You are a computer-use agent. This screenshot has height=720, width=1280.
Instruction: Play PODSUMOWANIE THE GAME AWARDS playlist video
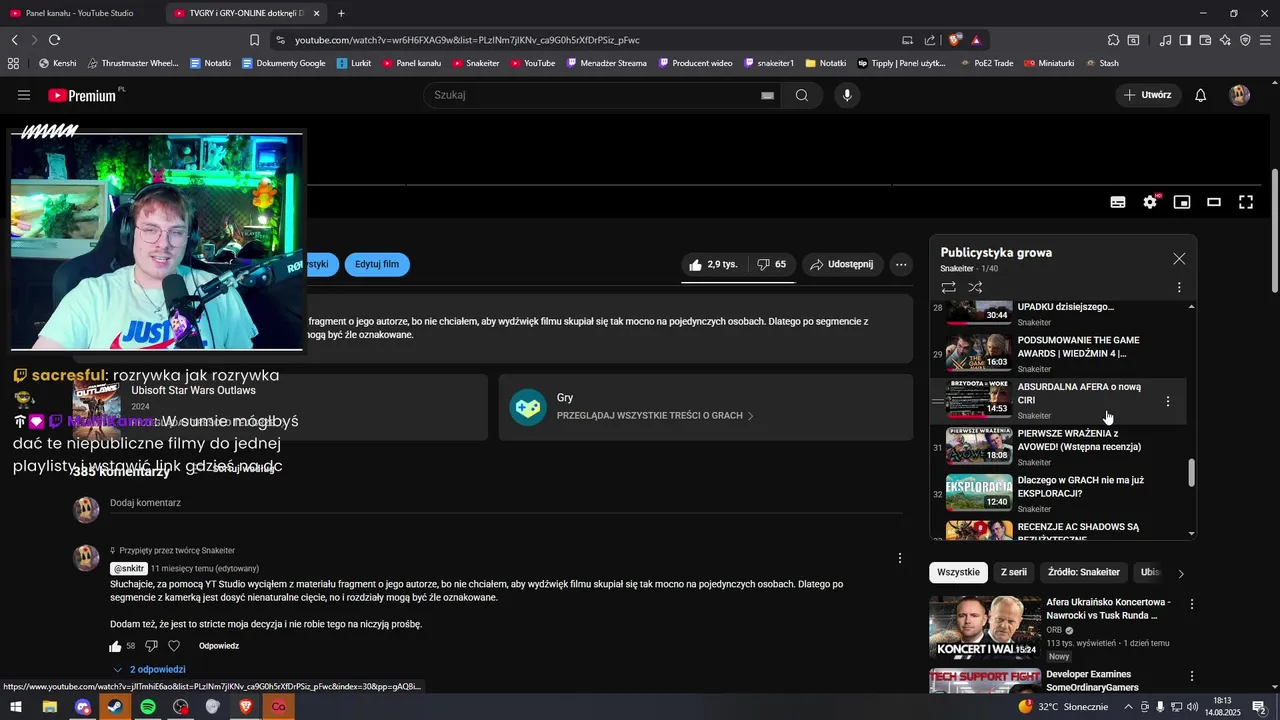pos(1060,354)
